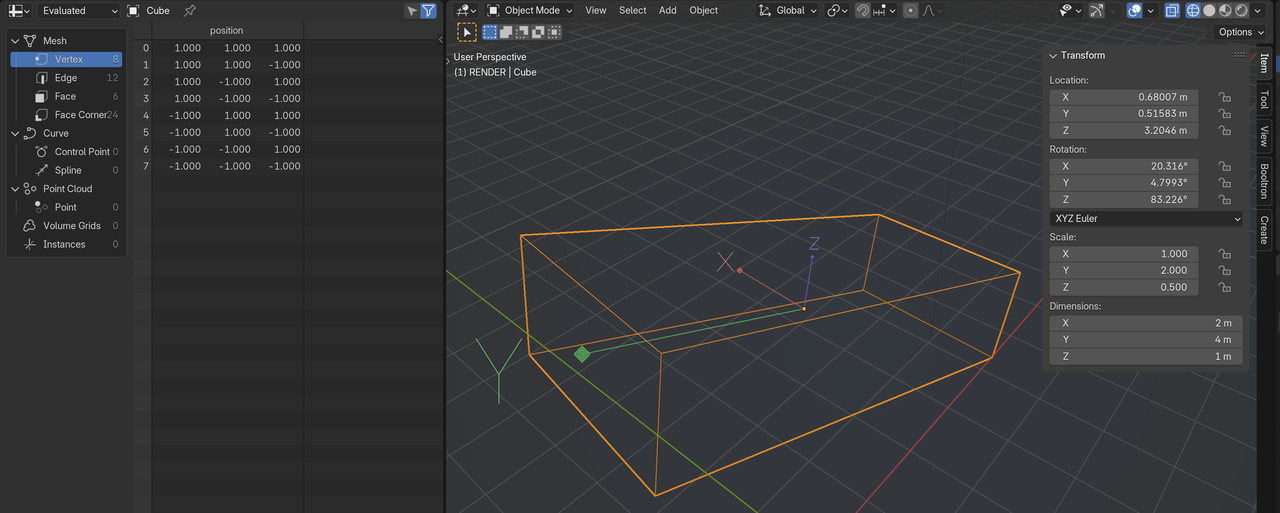Enable proportional editing icon
Image resolution: width=1280 pixels, height=513 pixels.
point(910,11)
